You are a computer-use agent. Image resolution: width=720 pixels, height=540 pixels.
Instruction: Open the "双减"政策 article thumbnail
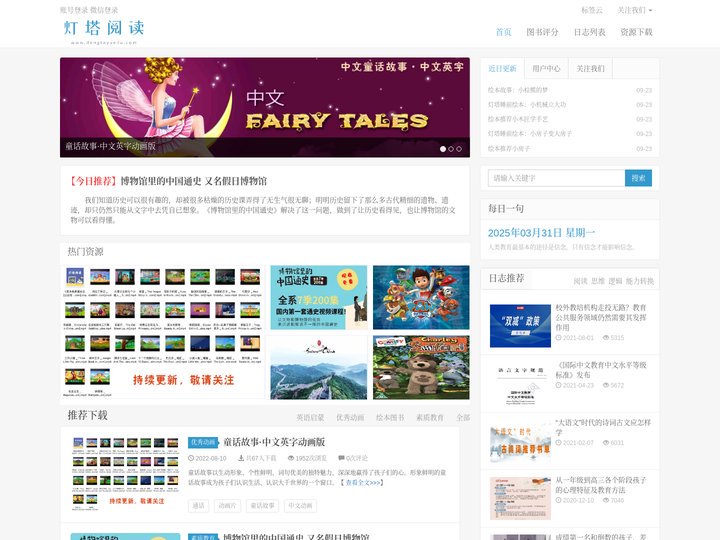click(x=520, y=326)
